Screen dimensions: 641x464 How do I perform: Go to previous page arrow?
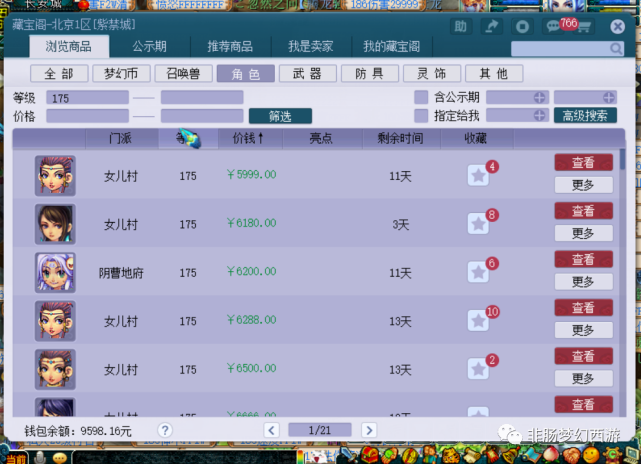click(271, 430)
